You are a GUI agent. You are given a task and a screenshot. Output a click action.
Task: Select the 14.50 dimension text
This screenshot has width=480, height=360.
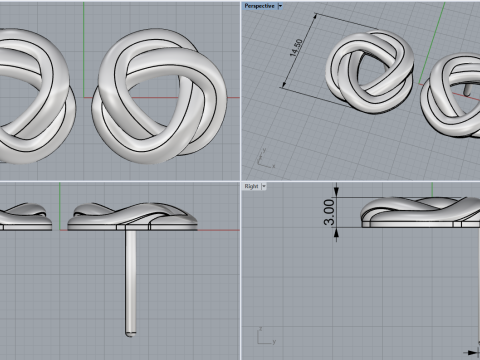tap(296, 48)
